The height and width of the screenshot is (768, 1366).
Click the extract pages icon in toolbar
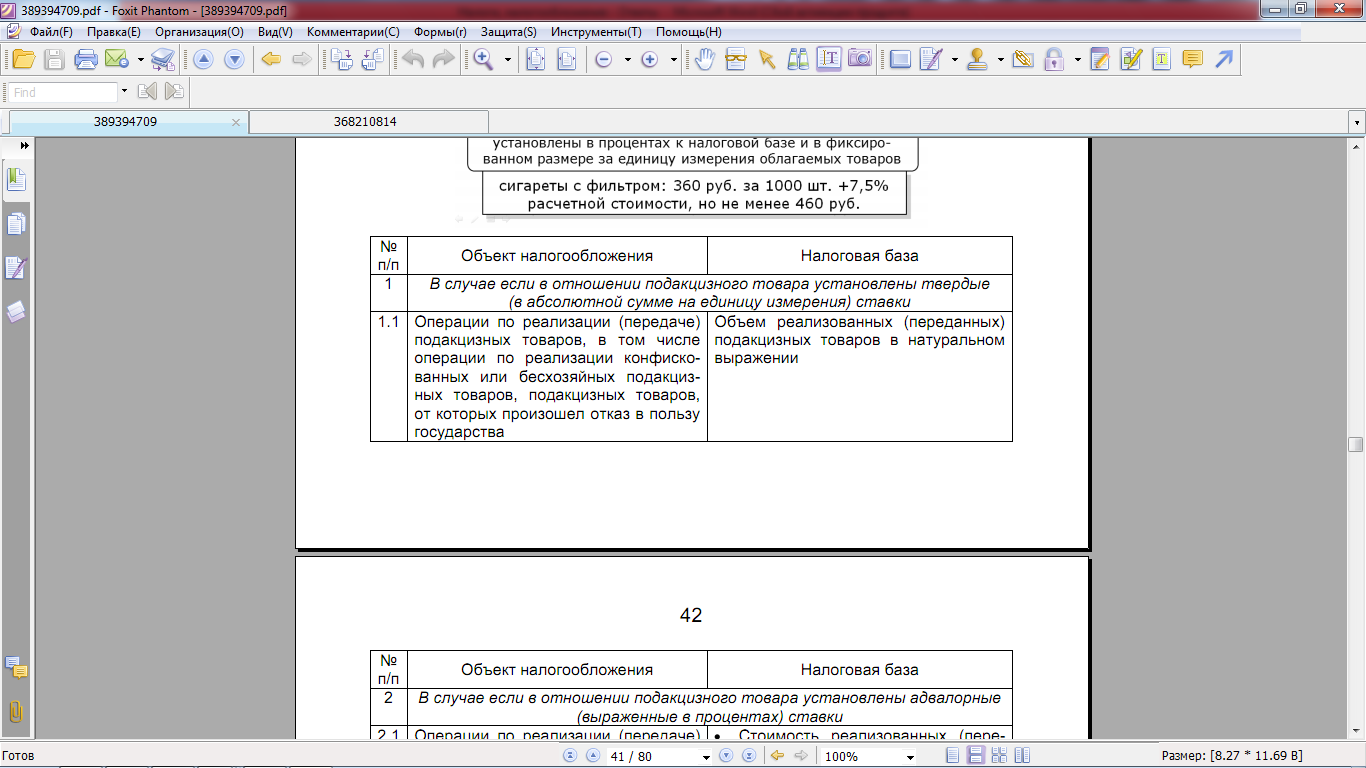pyautogui.click(x=373, y=59)
